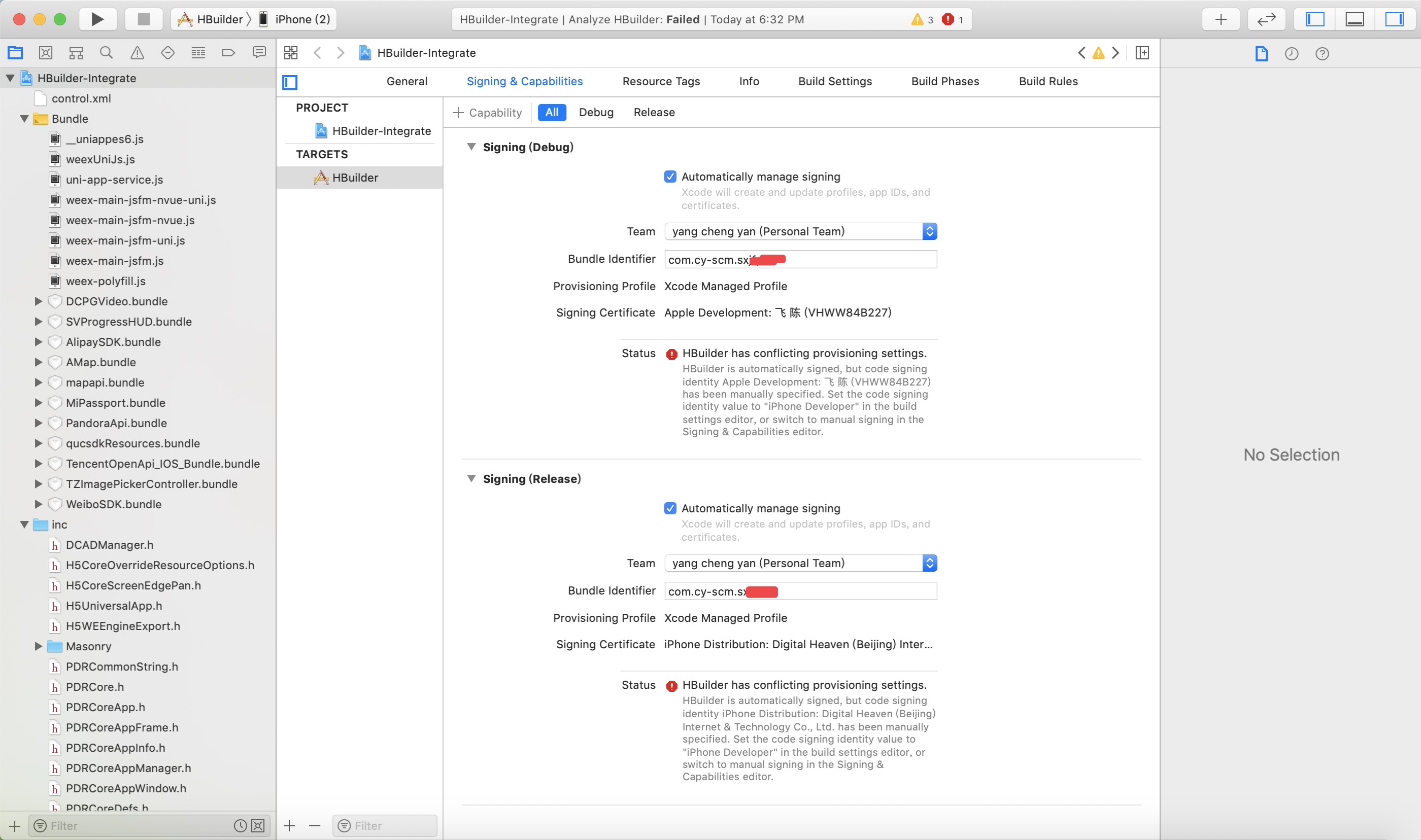Open the Find navigator magnifier icon
1421x840 pixels.
click(x=106, y=53)
